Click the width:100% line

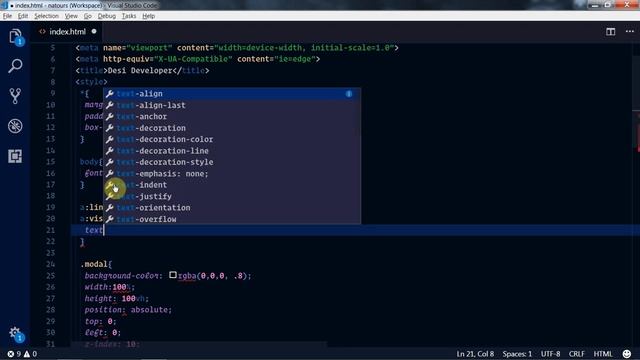coord(109,287)
